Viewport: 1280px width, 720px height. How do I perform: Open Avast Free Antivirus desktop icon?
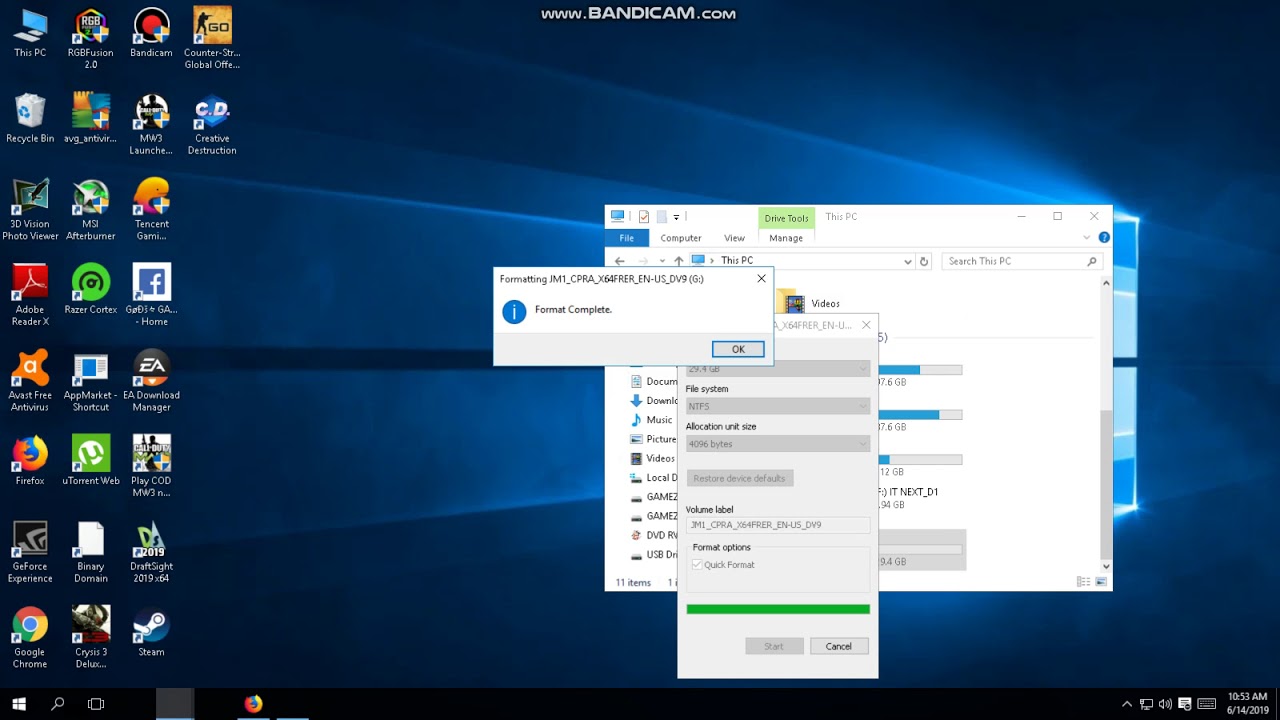coord(30,381)
